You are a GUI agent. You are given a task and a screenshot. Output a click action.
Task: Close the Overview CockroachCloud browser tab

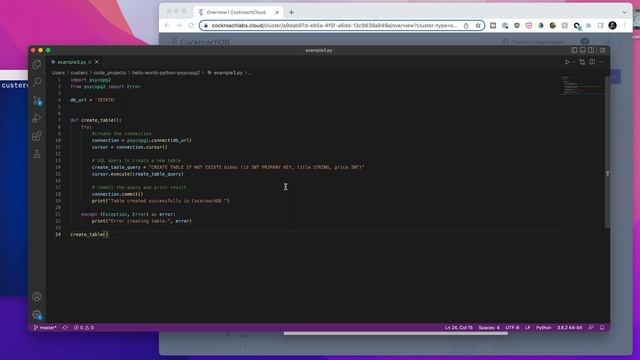(x=277, y=12)
